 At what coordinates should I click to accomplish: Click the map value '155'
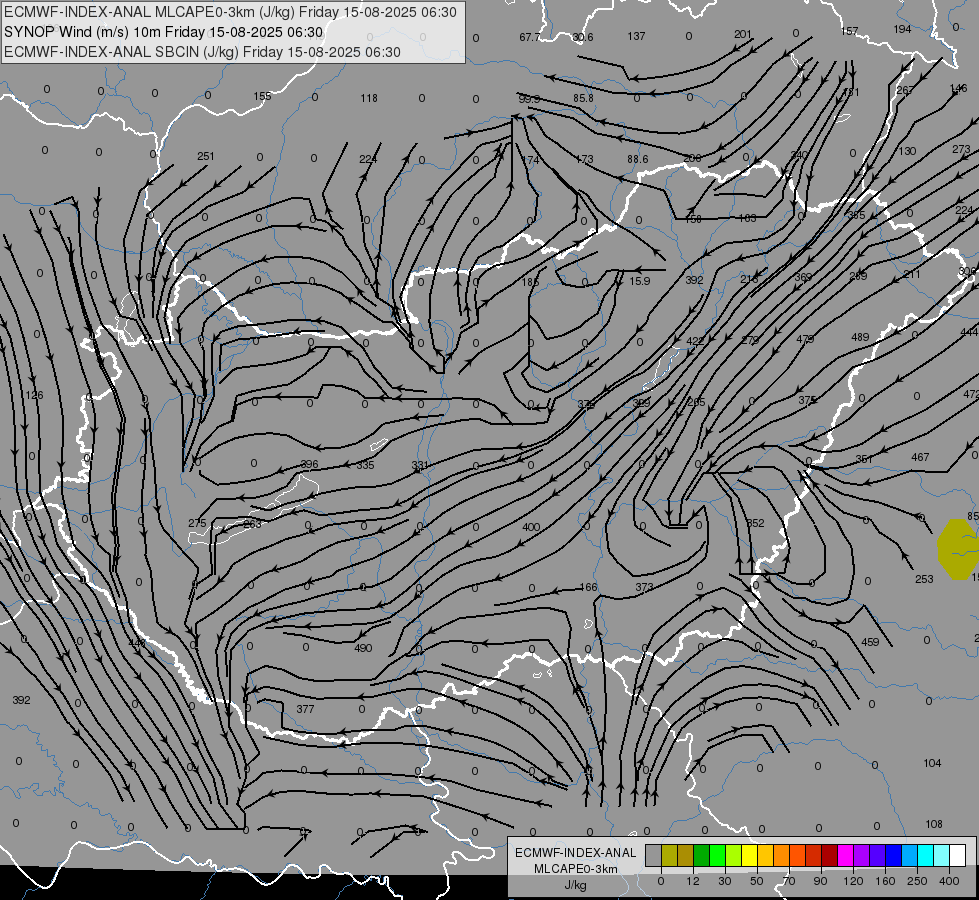[x=262, y=96]
